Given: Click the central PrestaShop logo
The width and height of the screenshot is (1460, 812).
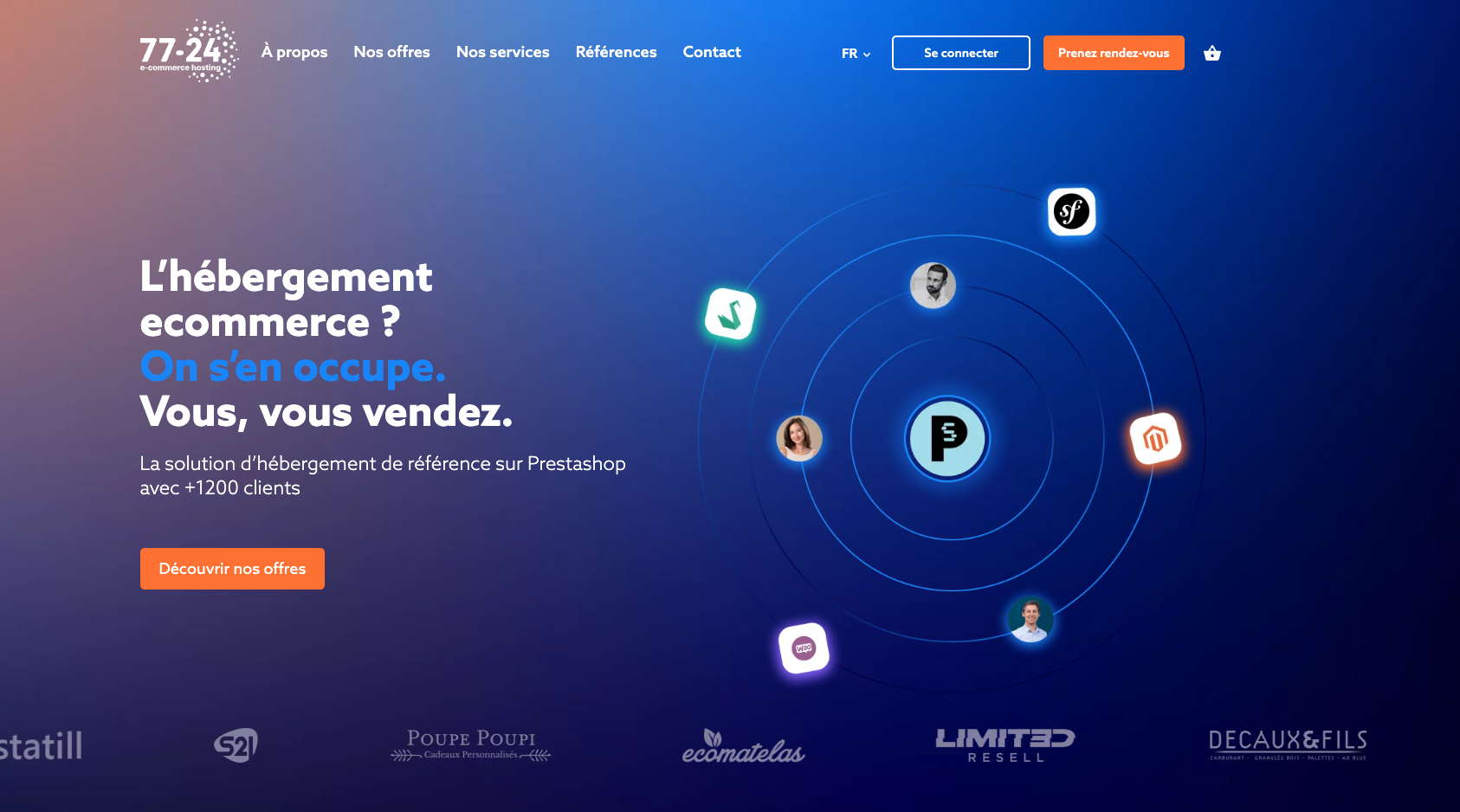Looking at the screenshot, I should click(x=948, y=438).
